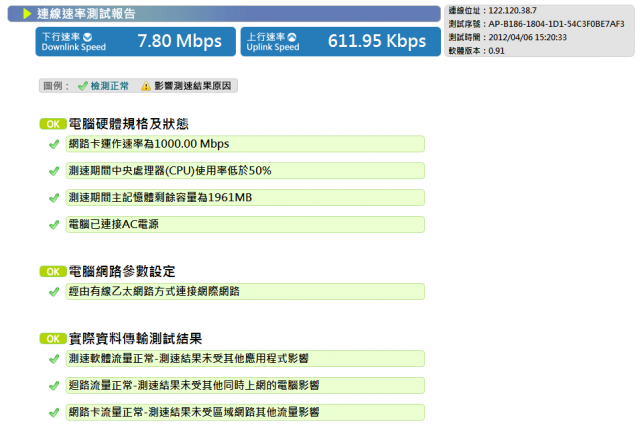Click the 實際資料傳輸測試結果 section heading
Screen dimensions: 640x424
(x=136, y=339)
